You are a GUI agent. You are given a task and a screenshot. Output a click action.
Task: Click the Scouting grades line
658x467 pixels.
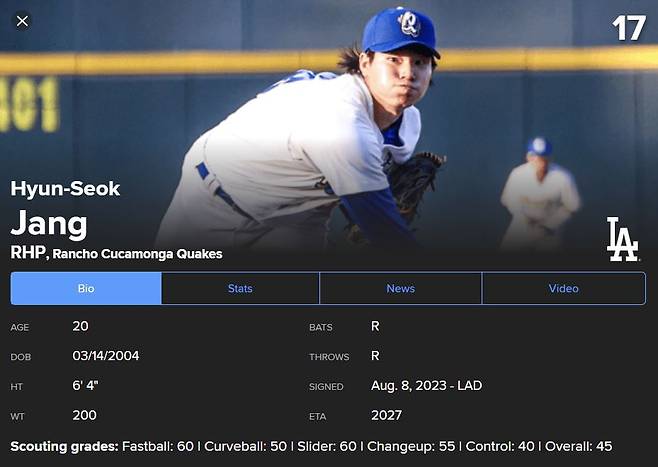coord(311,446)
